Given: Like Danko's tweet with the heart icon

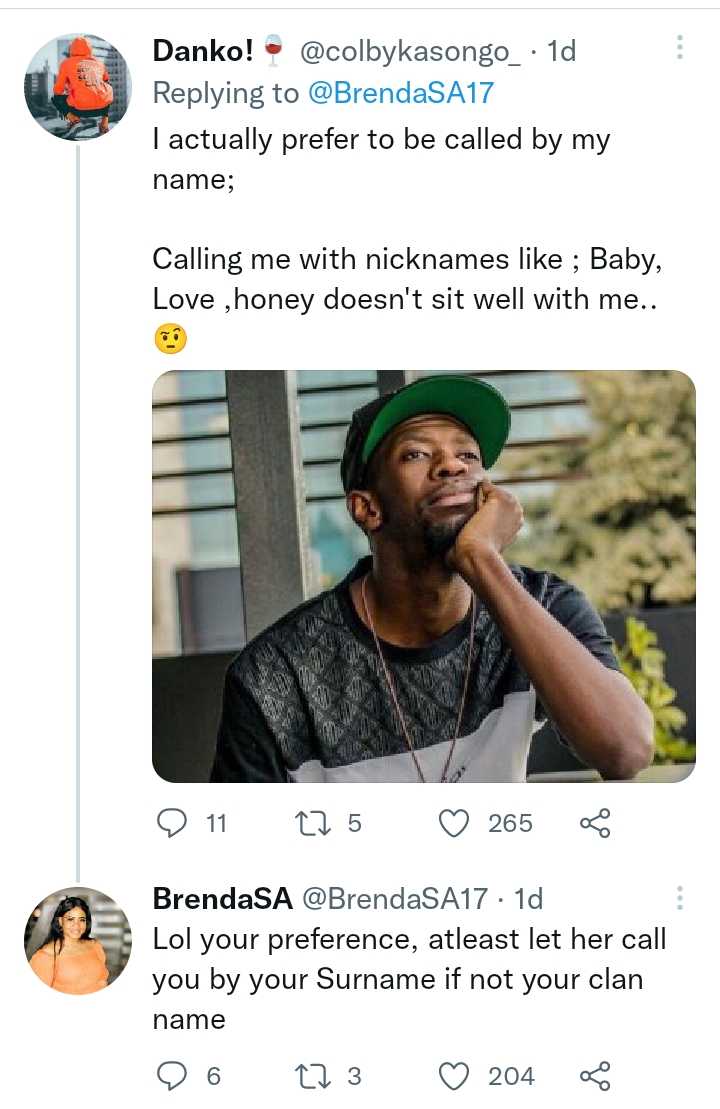Looking at the screenshot, I should pyautogui.click(x=455, y=823).
